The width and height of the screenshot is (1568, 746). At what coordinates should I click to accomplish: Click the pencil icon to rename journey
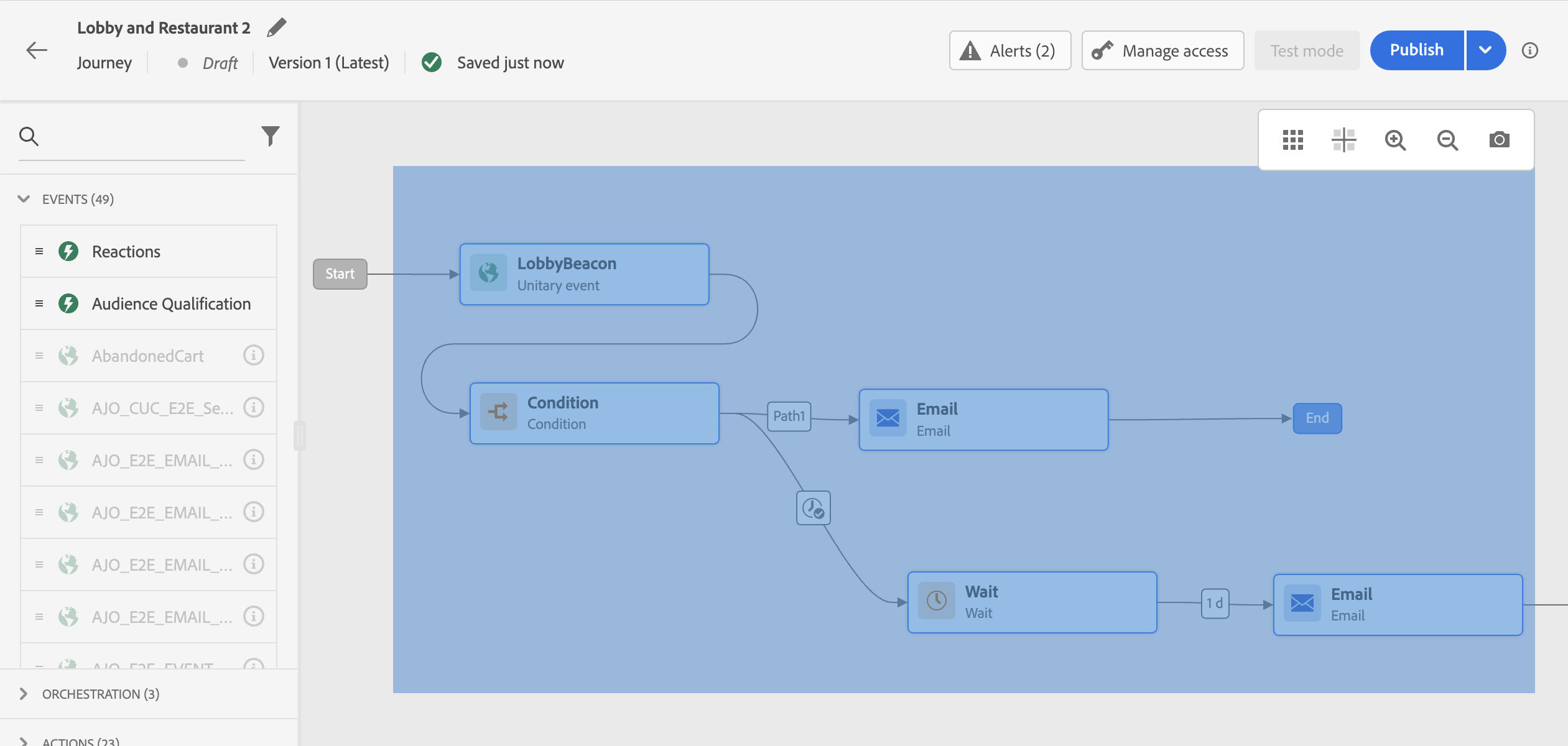pyautogui.click(x=276, y=27)
